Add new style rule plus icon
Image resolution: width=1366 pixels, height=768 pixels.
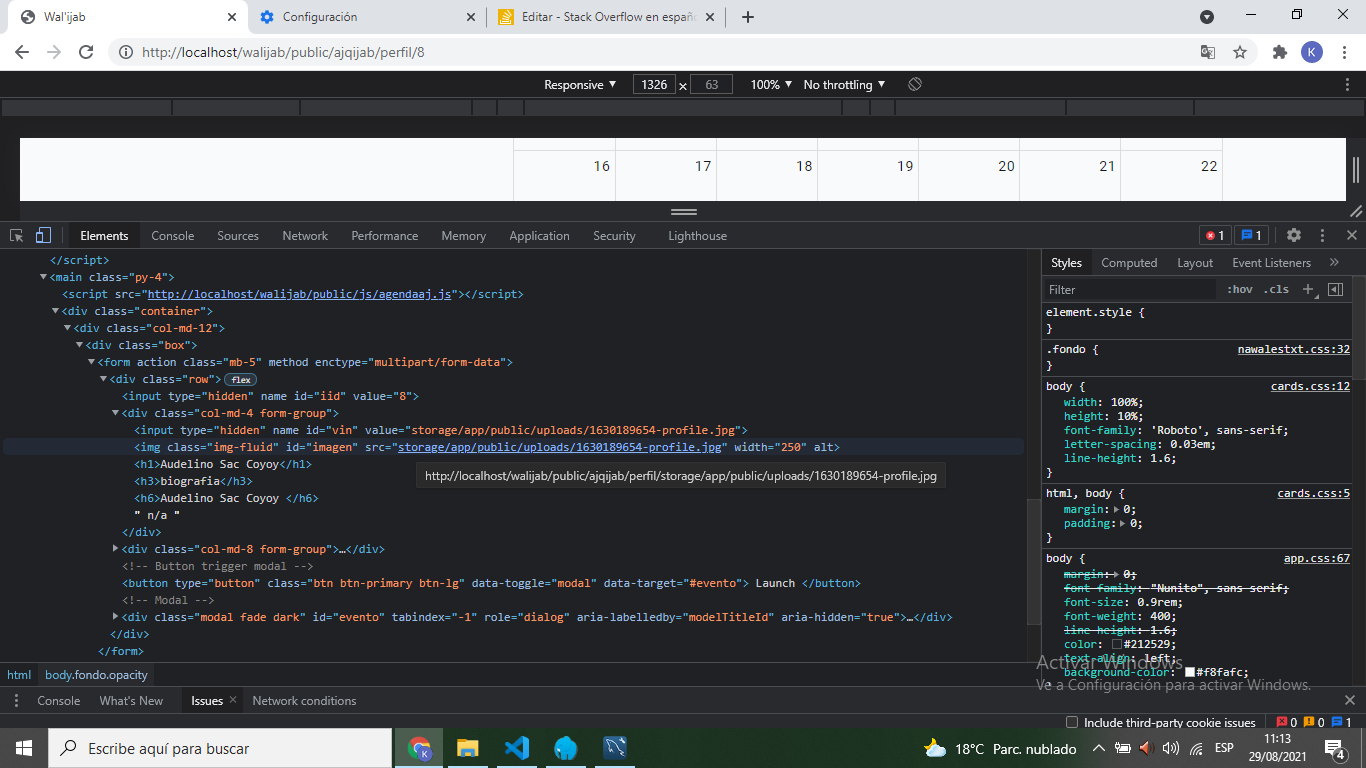pos(1307,289)
